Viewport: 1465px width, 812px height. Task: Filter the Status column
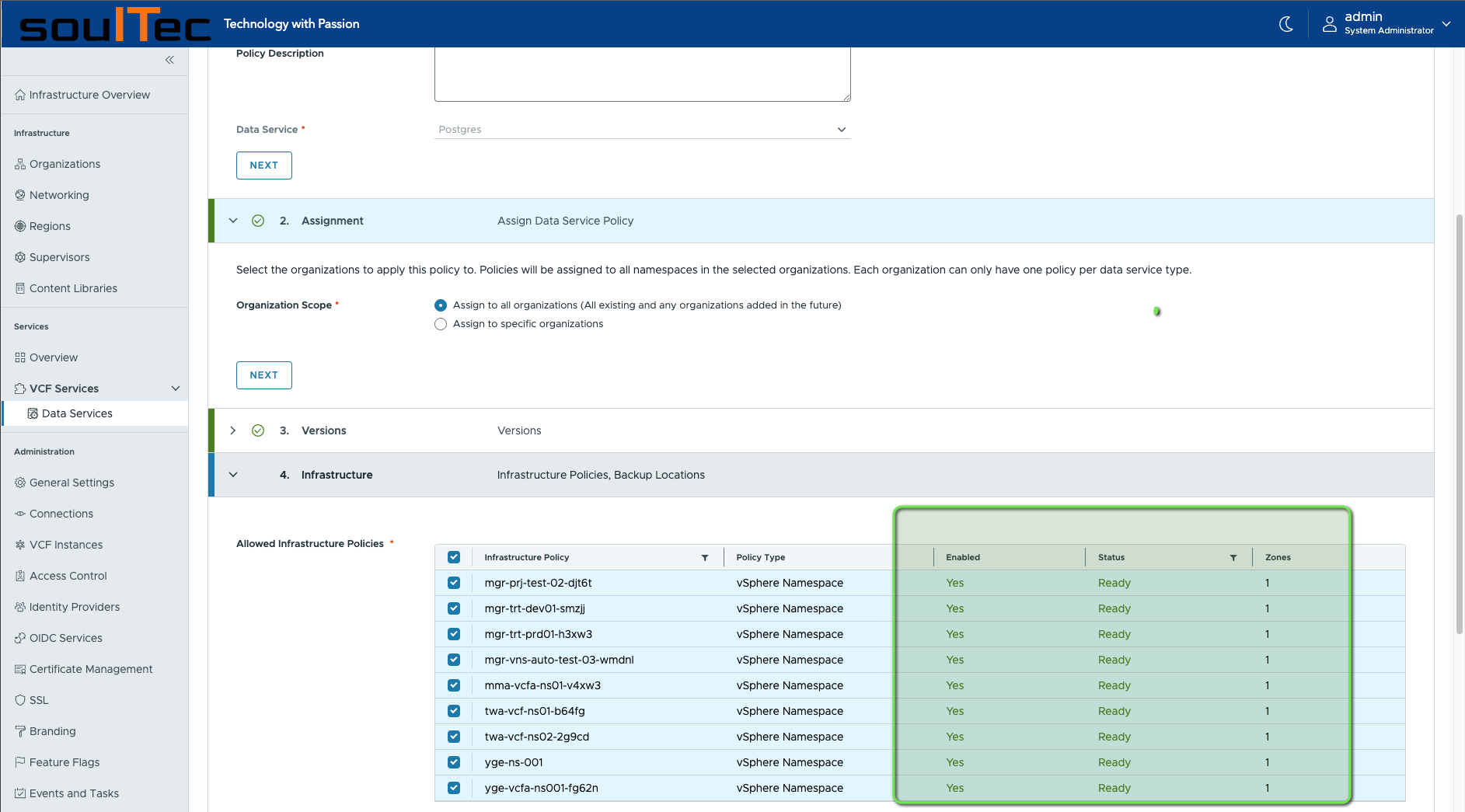click(1233, 558)
